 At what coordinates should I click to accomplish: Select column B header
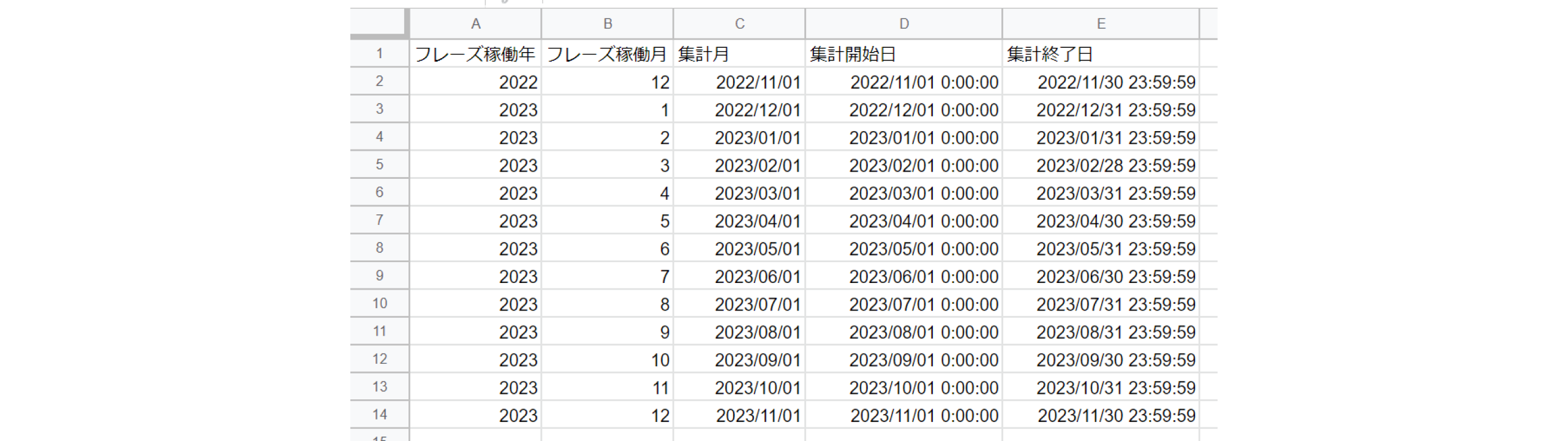pos(607,24)
